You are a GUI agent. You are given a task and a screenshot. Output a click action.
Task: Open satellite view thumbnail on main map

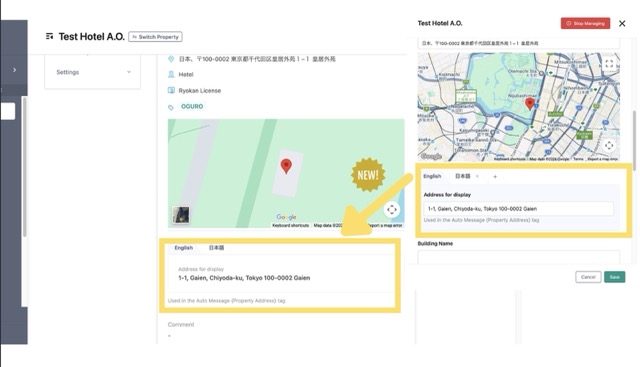coord(181,215)
